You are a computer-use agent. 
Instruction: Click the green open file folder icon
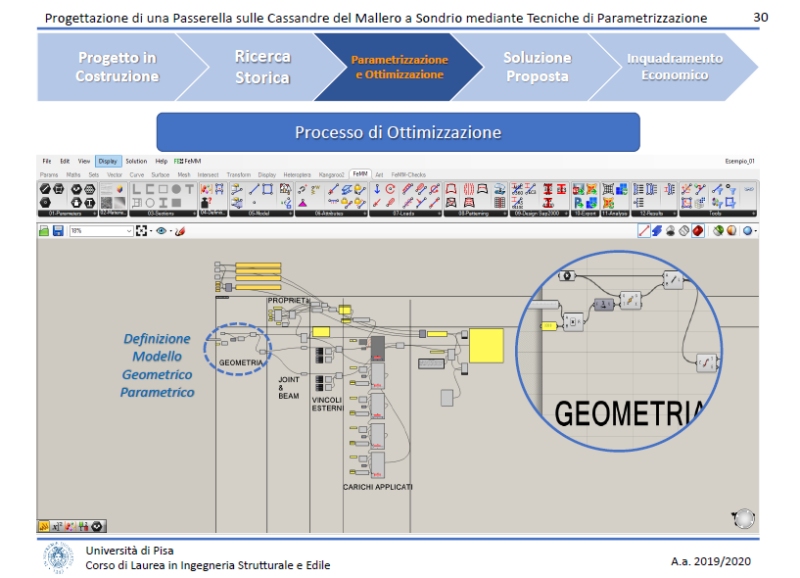[44, 231]
